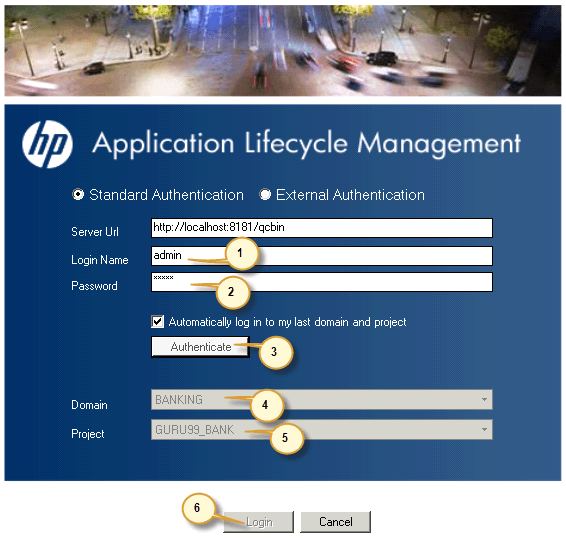Click the Login button
Screen dimensions: 566x539
[x=258, y=522]
